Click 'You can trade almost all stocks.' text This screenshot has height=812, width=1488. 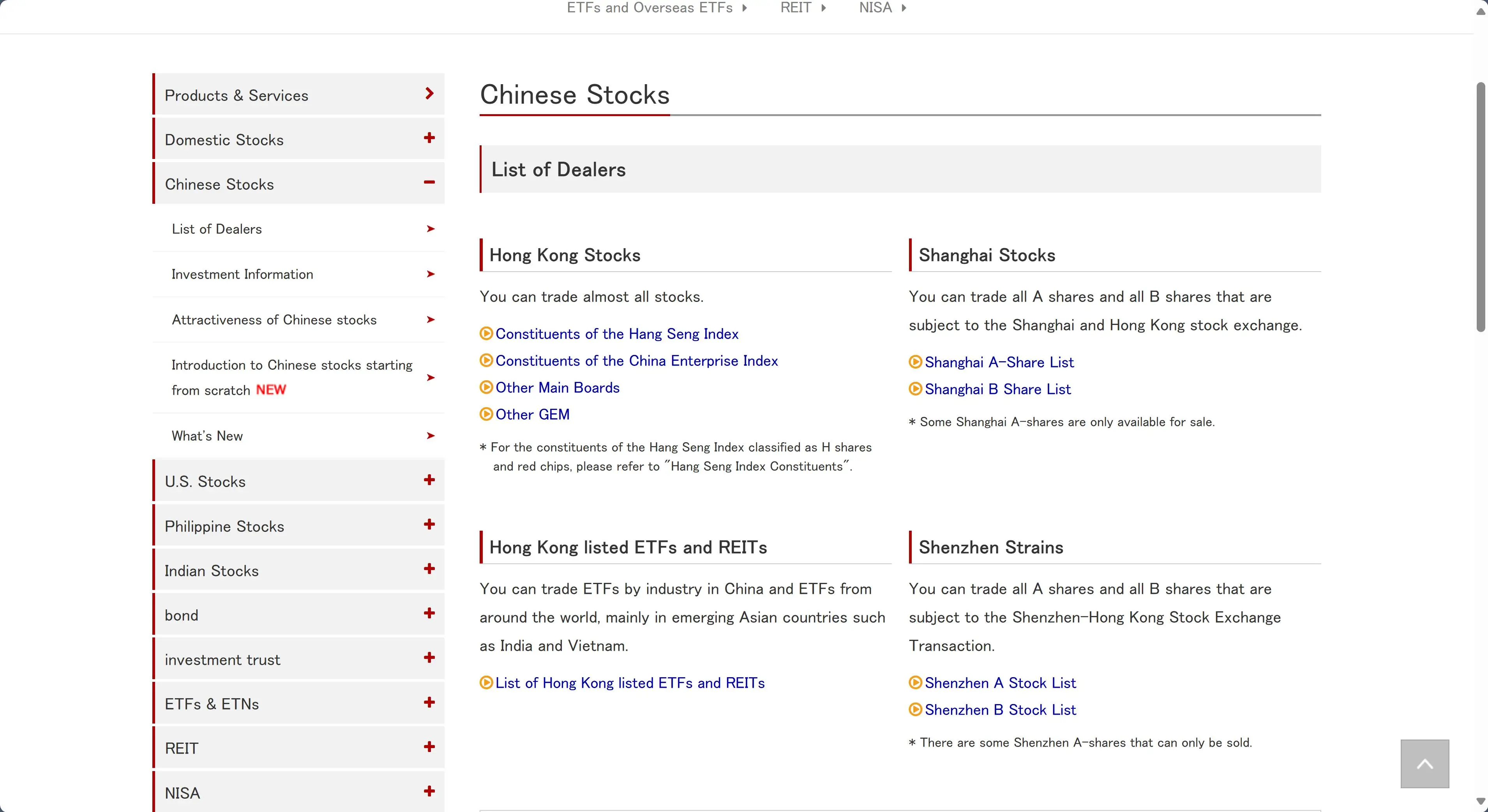click(x=591, y=297)
